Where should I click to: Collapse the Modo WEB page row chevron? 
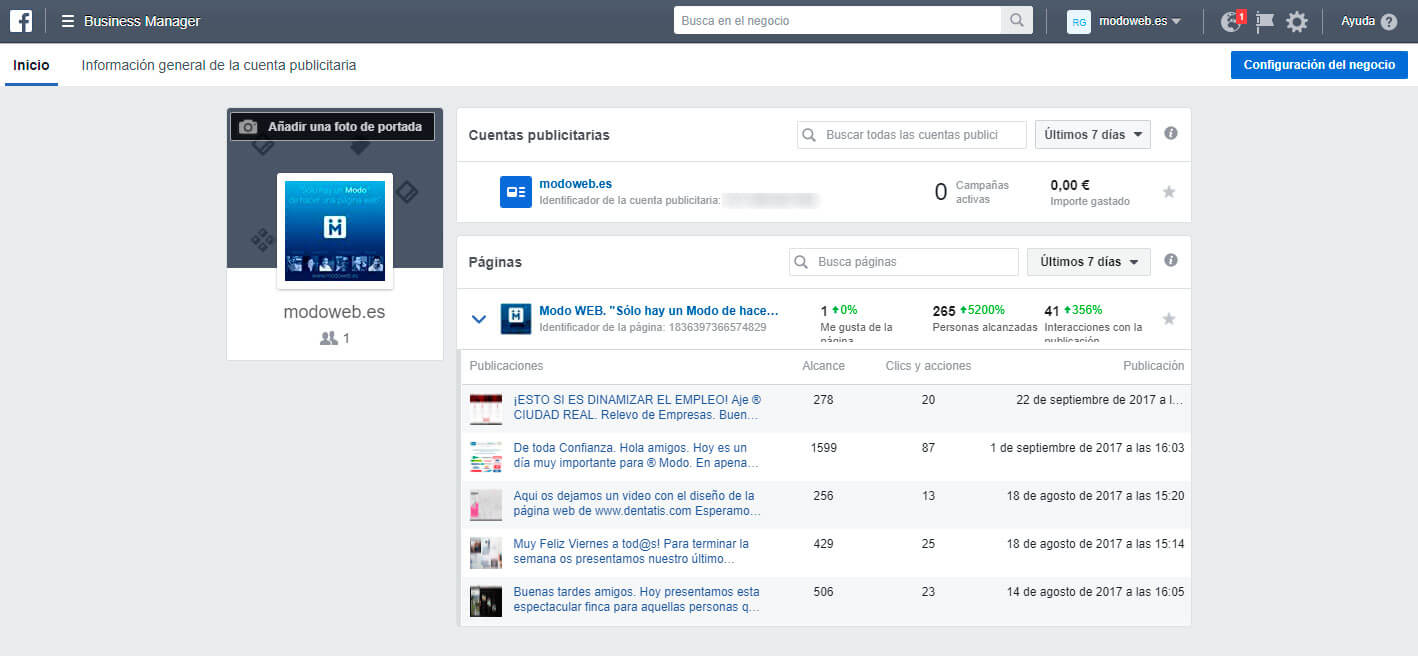pyautogui.click(x=479, y=319)
